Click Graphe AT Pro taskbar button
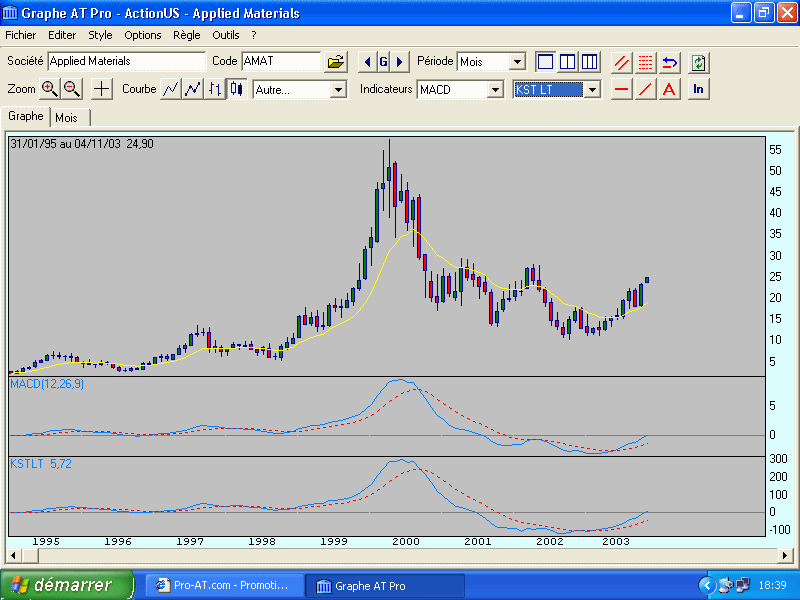800x600 pixels. [385, 586]
